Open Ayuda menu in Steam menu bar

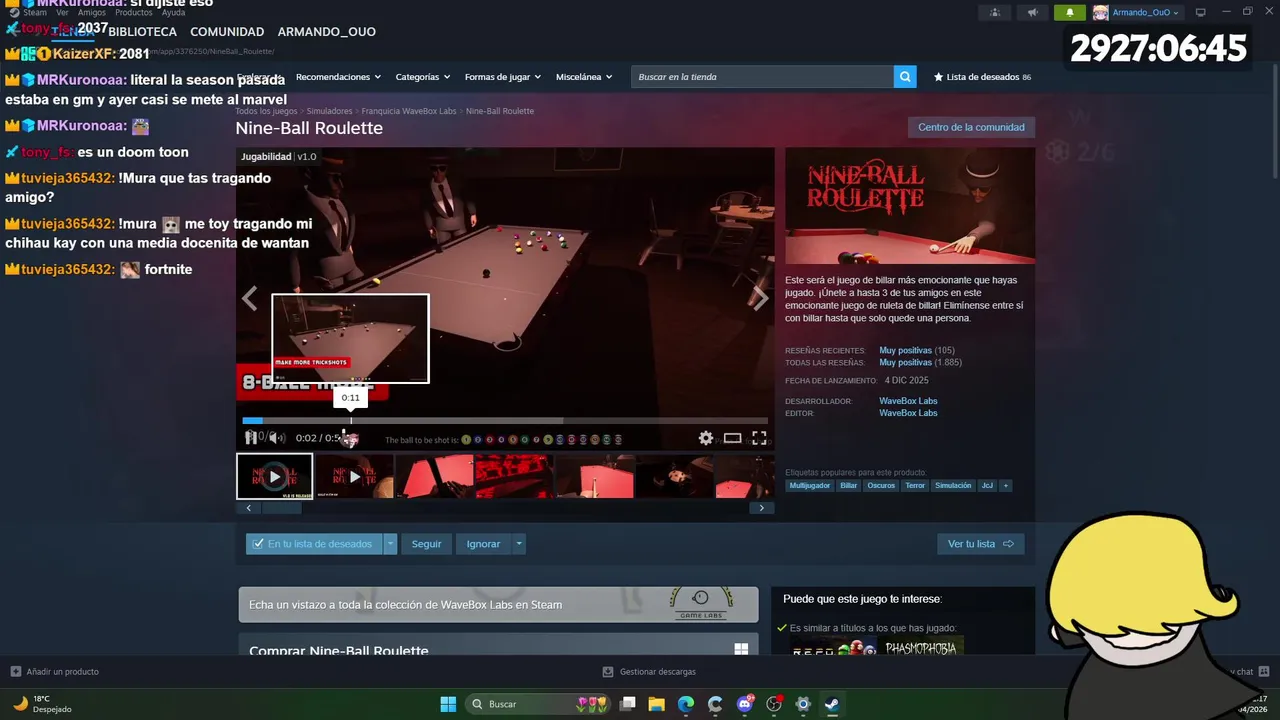tap(174, 13)
